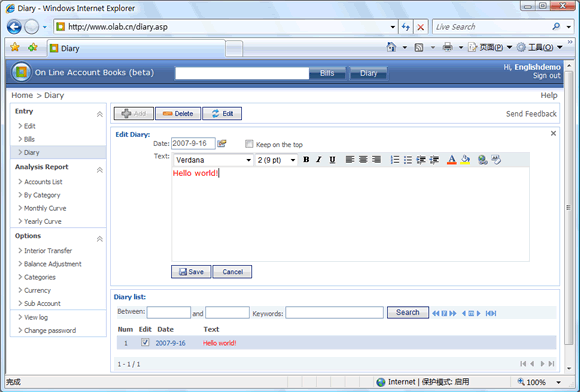Open the calendar picker beside Date
The image size is (580, 392).
[222, 143]
